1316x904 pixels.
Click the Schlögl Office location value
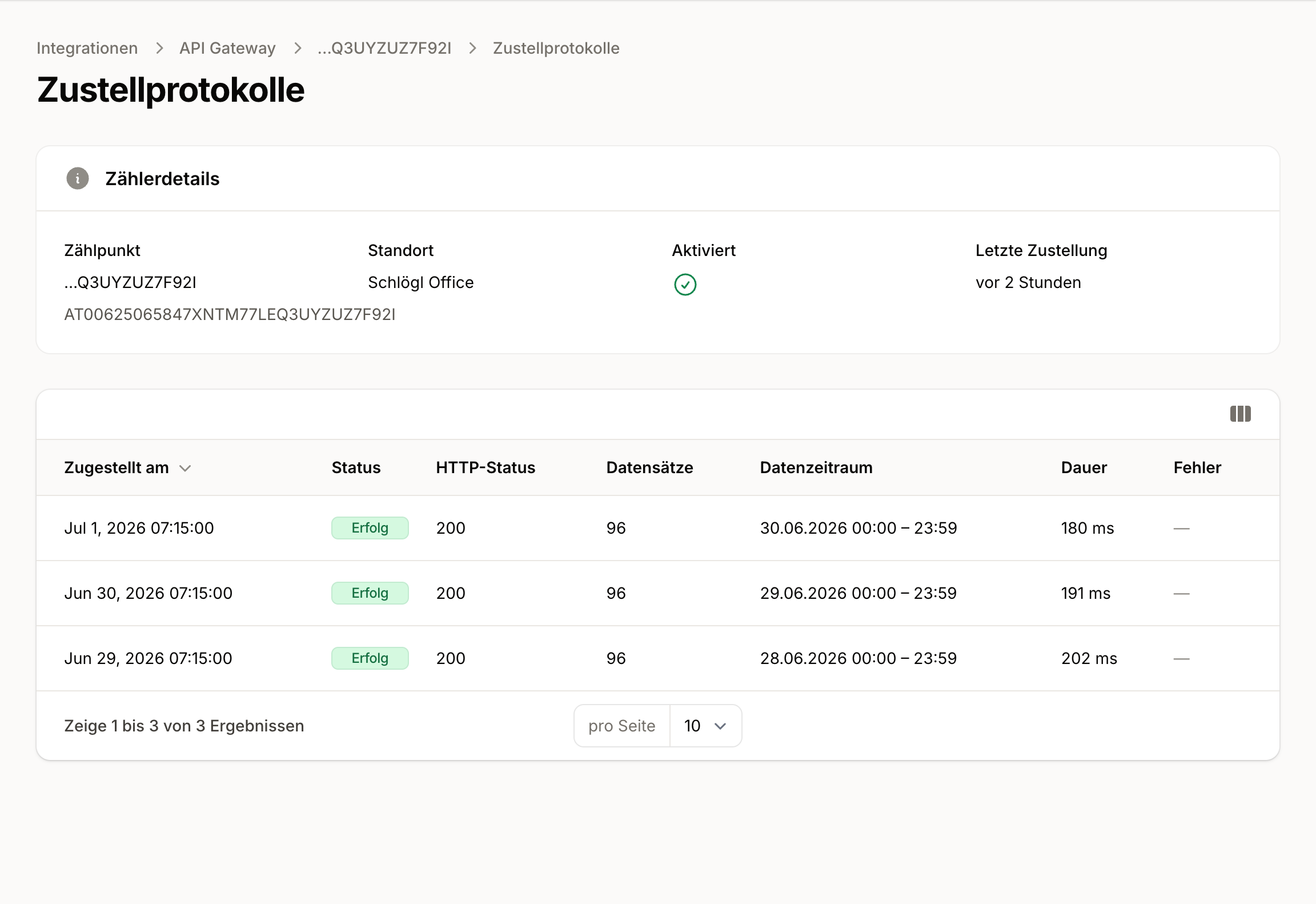click(x=421, y=282)
